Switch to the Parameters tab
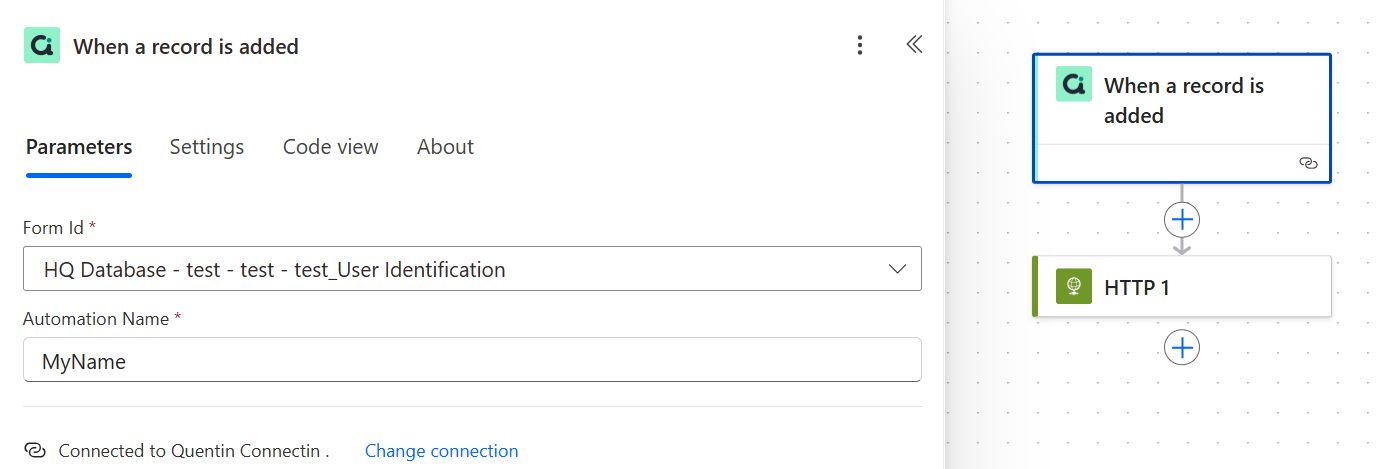Viewport: 1383px width, 469px height. coord(79,147)
